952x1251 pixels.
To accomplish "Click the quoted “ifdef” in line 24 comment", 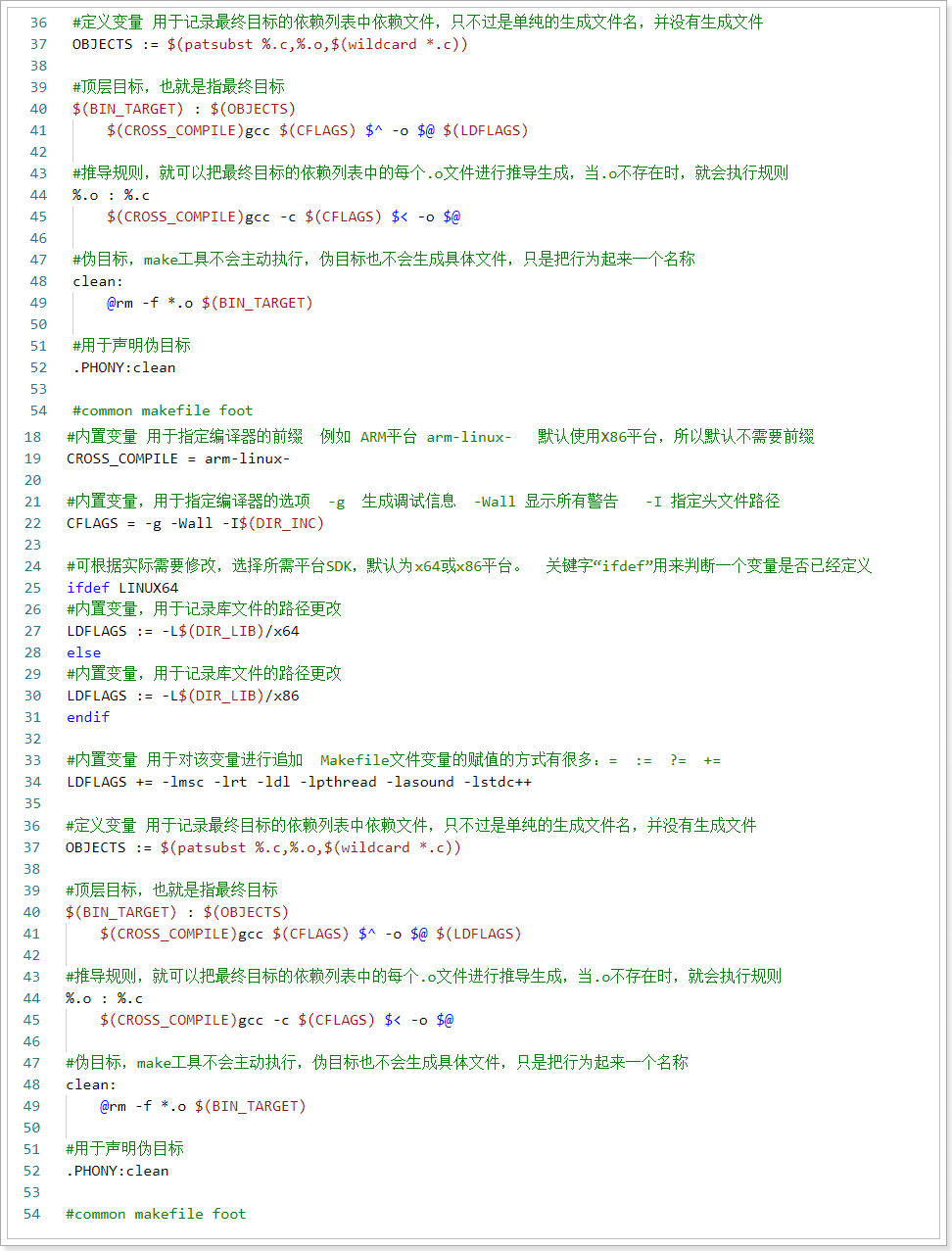I will 621,566.
